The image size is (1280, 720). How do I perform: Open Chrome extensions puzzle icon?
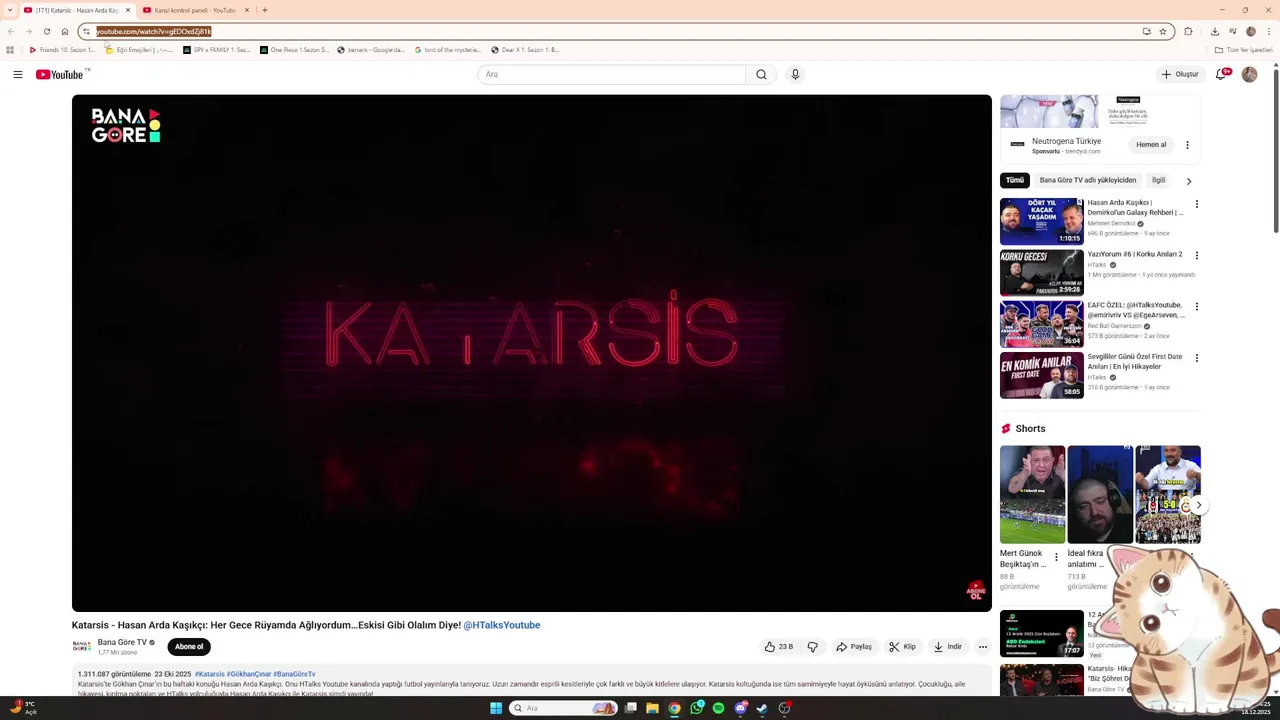point(1188,31)
